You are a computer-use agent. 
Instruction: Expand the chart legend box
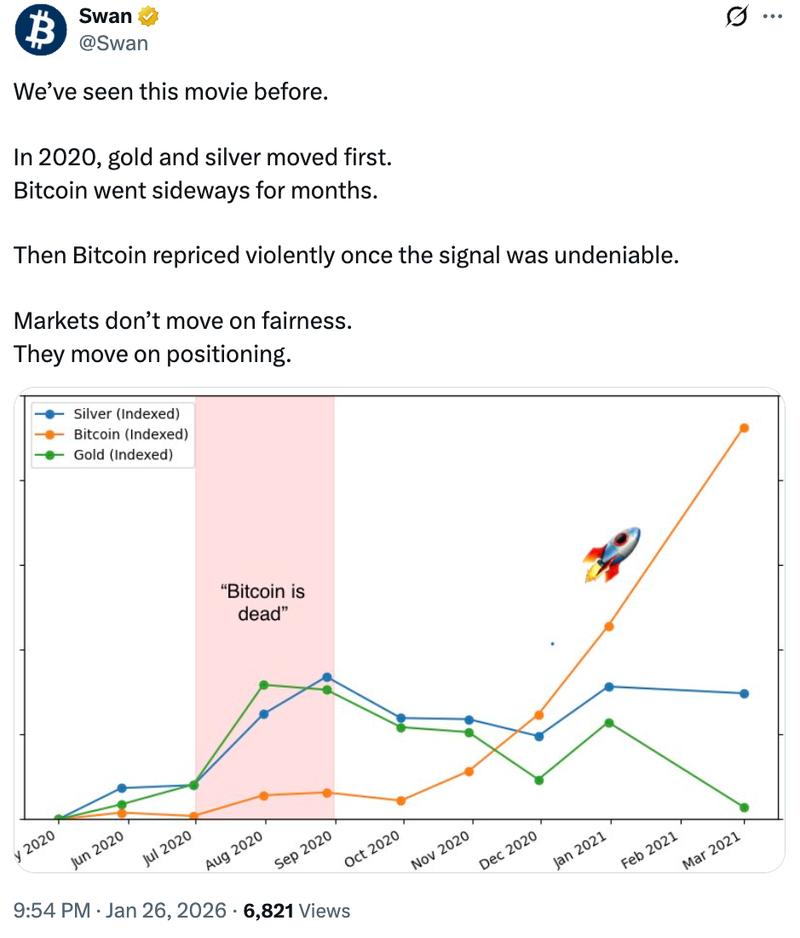(110, 430)
